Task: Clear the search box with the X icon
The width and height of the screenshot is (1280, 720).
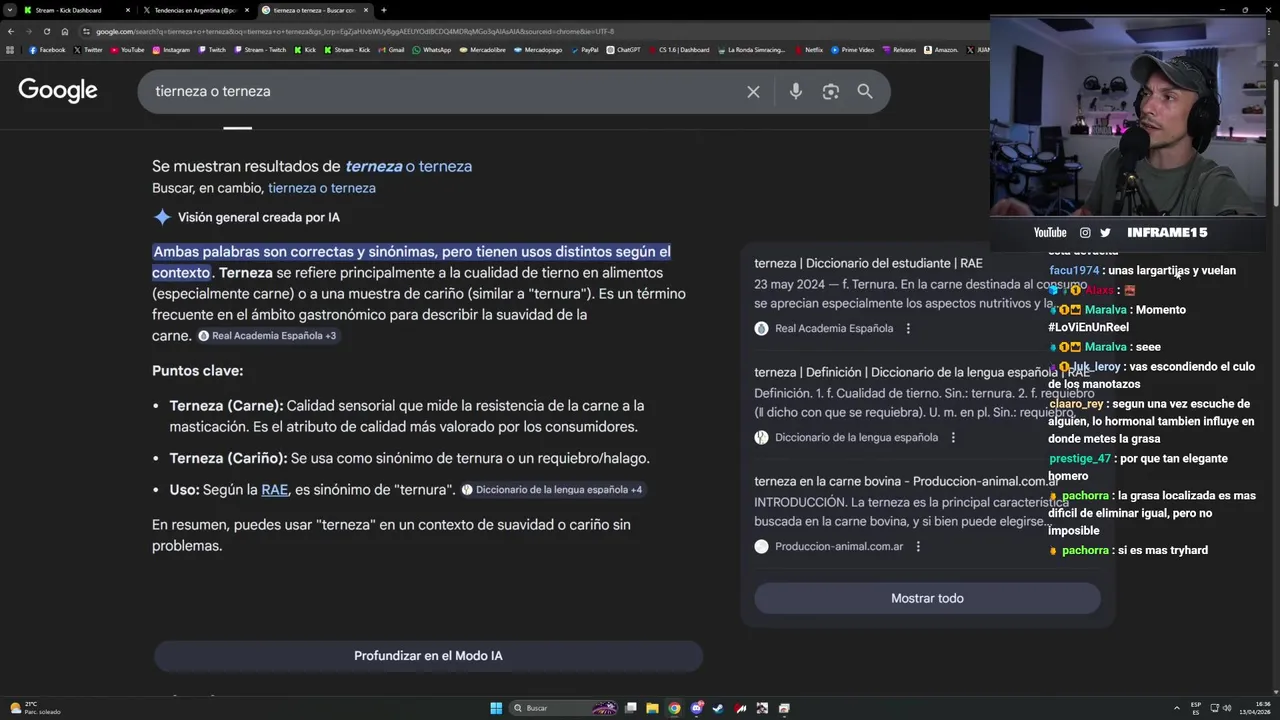Action: click(x=753, y=91)
